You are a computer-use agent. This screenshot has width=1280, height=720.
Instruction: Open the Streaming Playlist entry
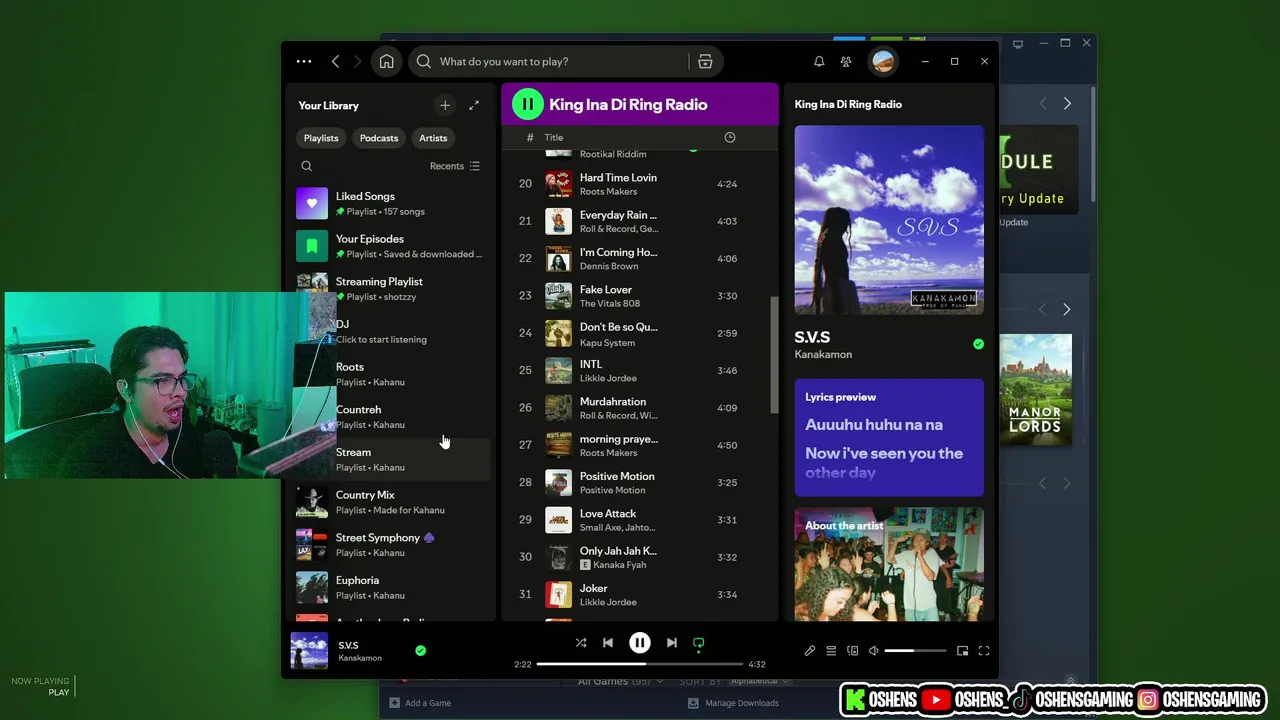click(392, 289)
